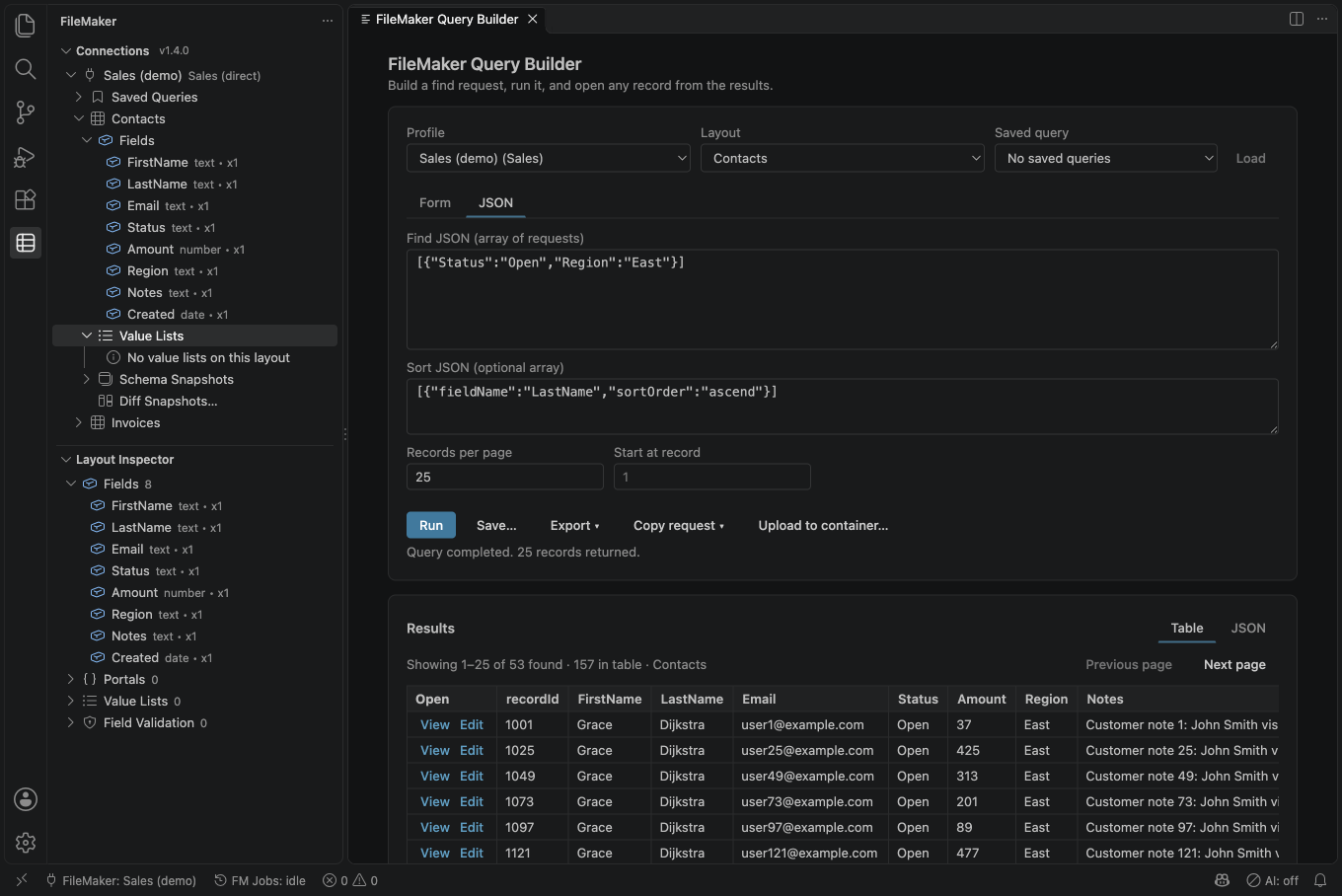
Task: Open the Search view icon
Action: [x=26, y=69]
